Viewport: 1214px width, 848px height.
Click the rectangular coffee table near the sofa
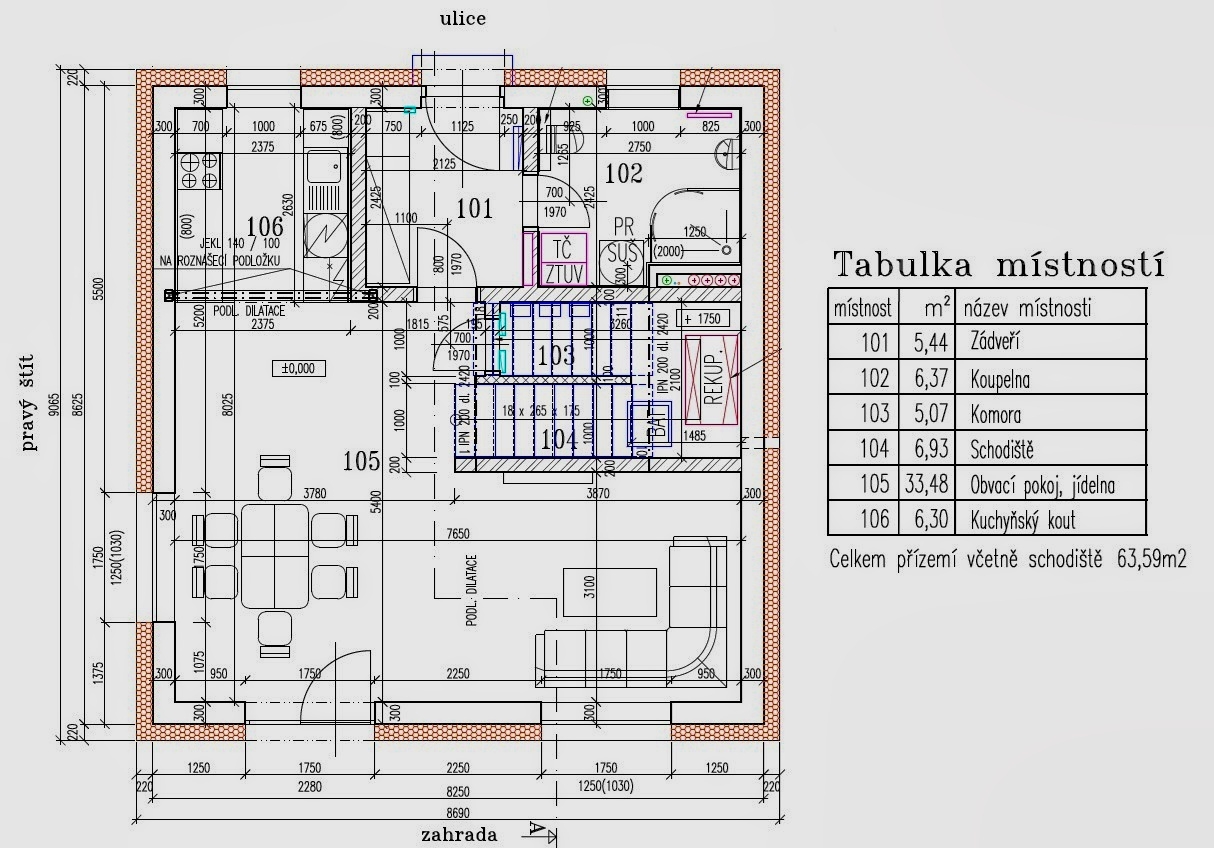click(610, 591)
